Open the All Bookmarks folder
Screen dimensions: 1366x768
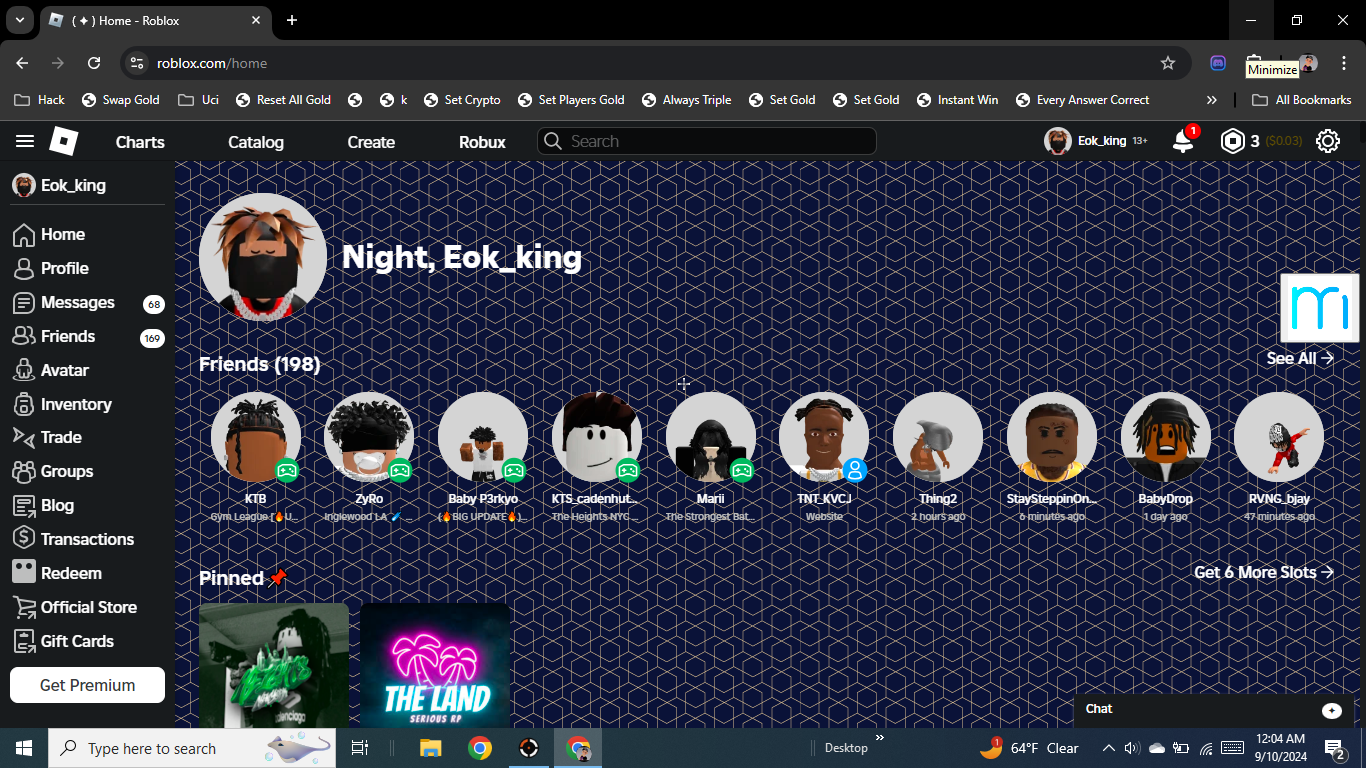[1302, 100]
